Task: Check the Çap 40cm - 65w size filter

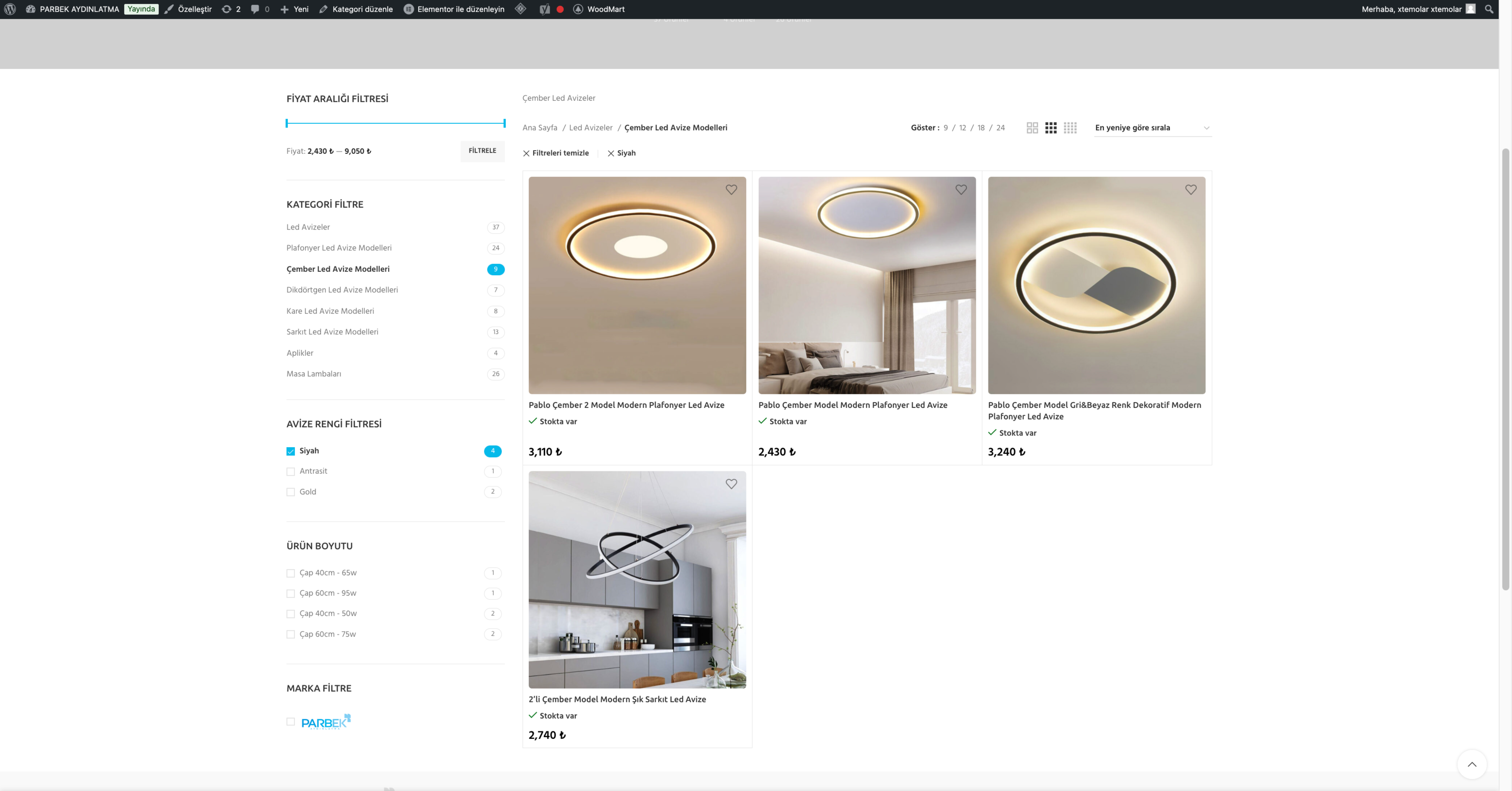Action: click(291, 573)
